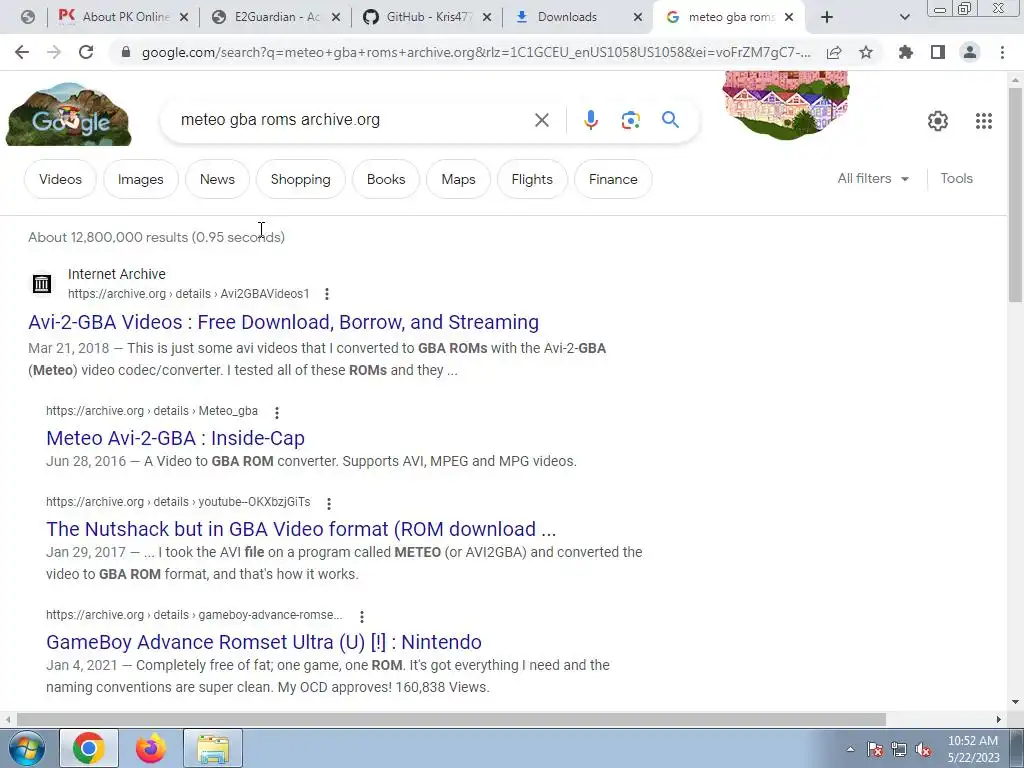This screenshot has width=1024, height=768.
Task: Open Google Lens image search
Action: click(x=630, y=120)
